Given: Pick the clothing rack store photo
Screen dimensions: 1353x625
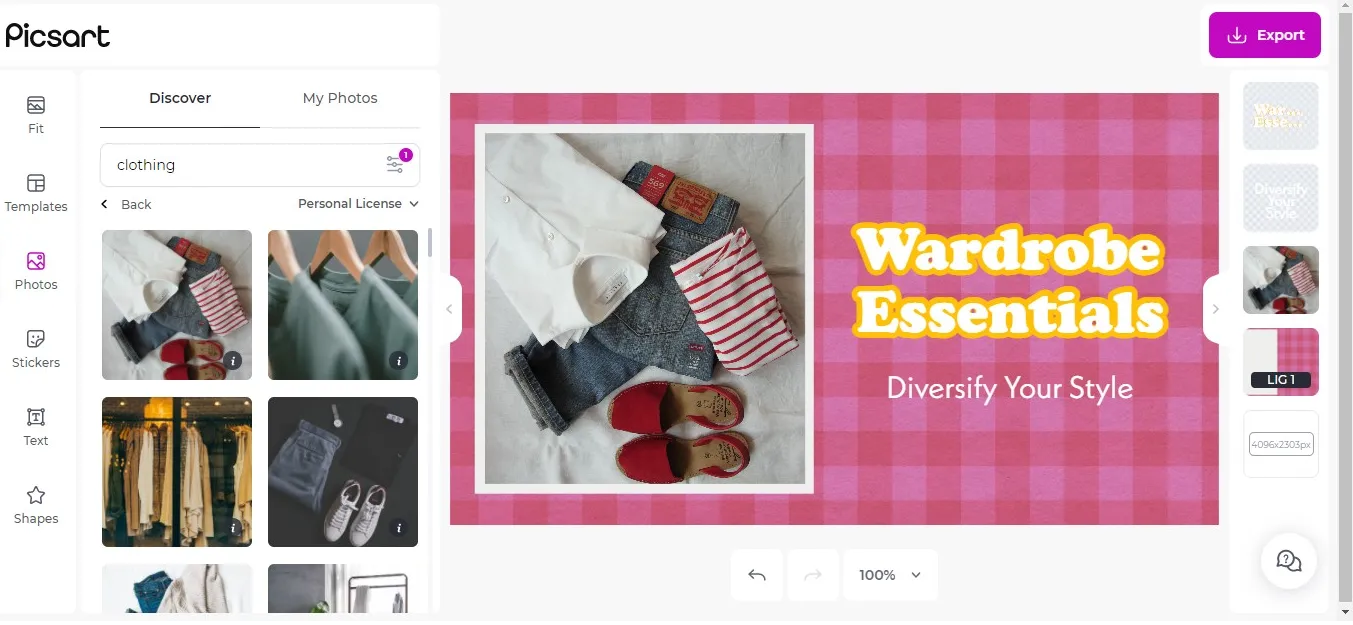Looking at the screenshot, I should point(177,472).
